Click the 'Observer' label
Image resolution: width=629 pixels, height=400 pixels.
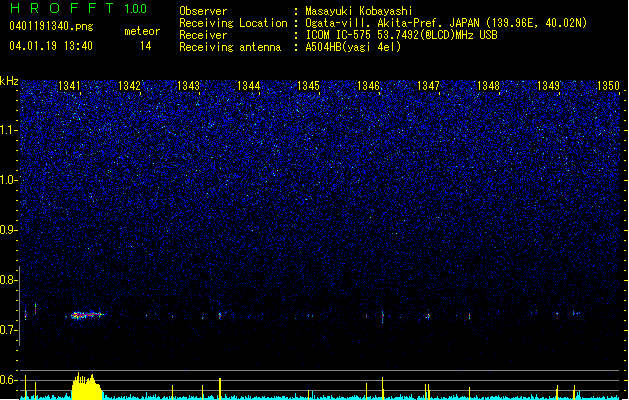[x=203, y=11]
